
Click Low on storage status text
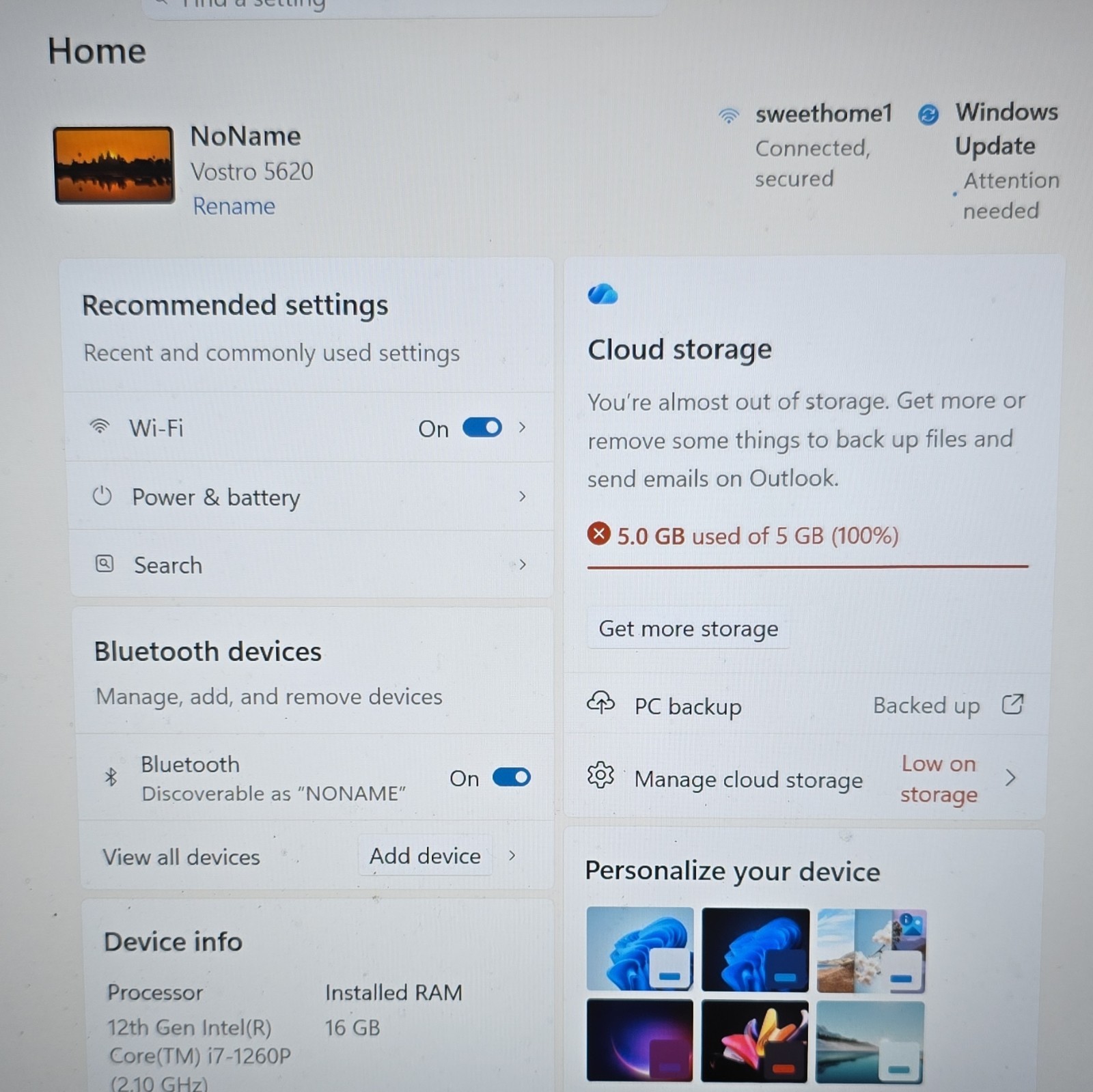(x=939, y=779)
